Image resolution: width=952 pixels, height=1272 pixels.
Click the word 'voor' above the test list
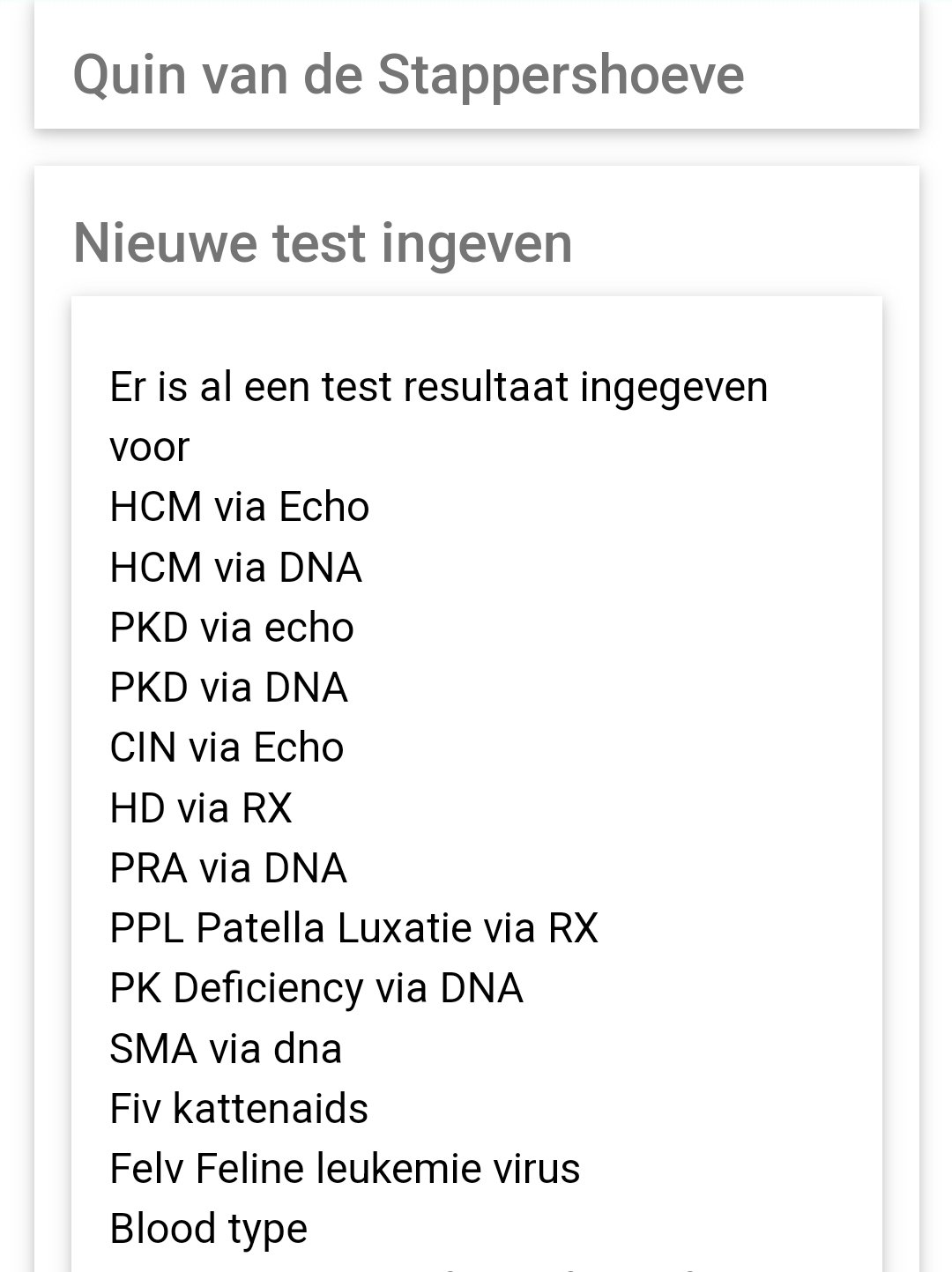149,447
